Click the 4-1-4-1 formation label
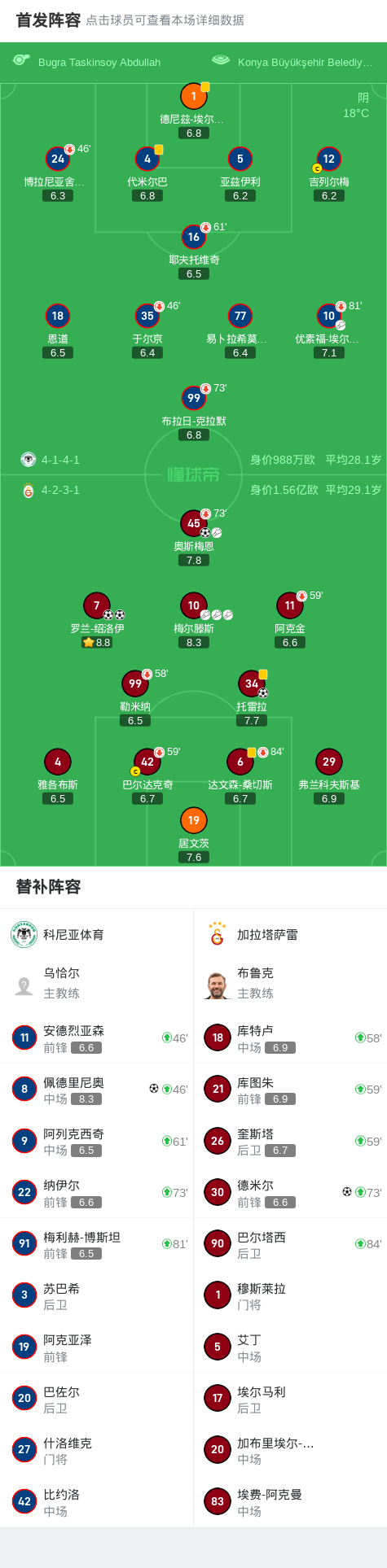 pyautogui.click(x=60, y=460)
